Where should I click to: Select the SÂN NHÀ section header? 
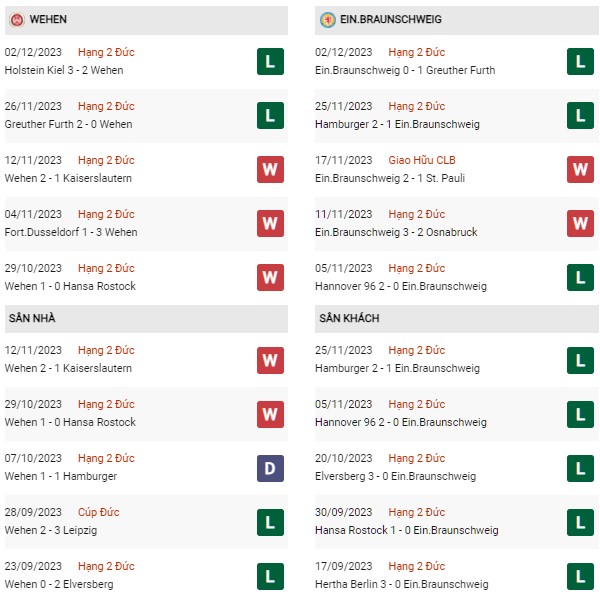coord(146,318)
